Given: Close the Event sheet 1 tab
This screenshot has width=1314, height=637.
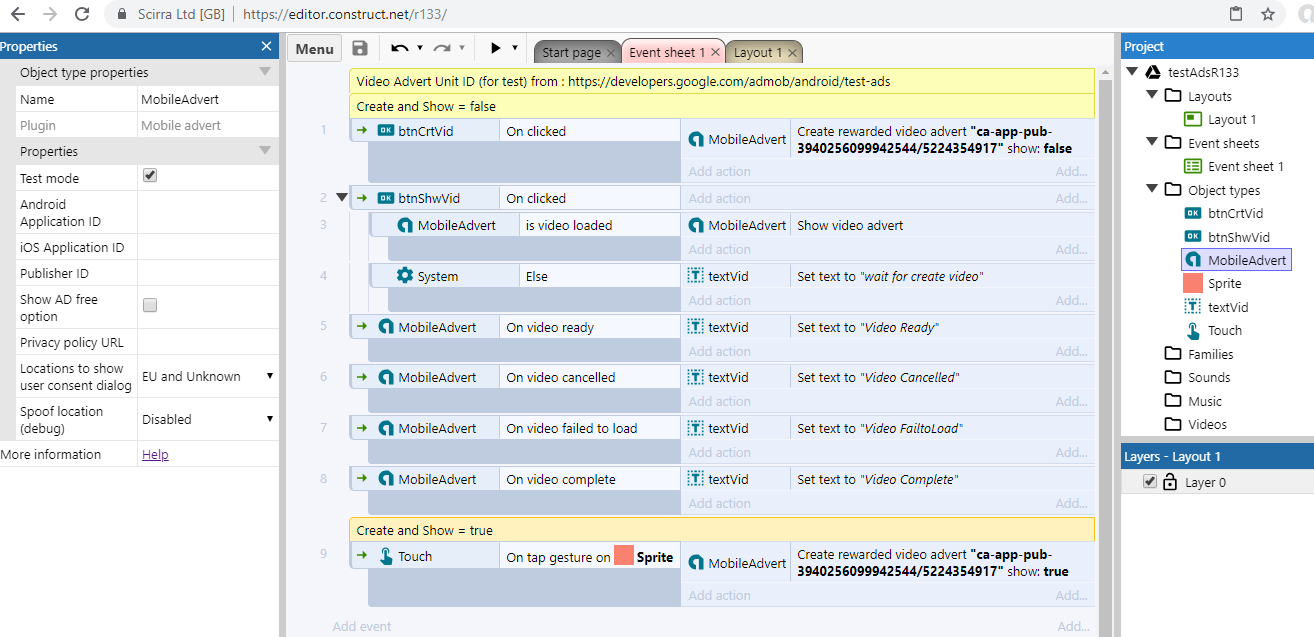Looking at the screenshot, I should point(716,53).
